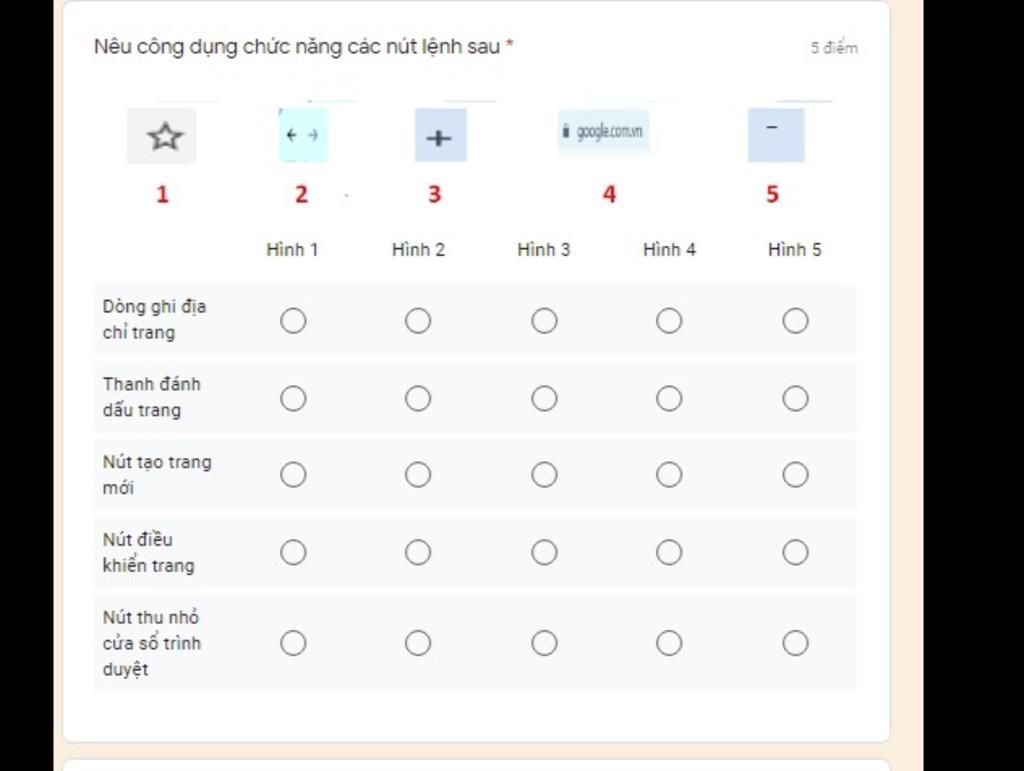Select Hình 4 for Nút điều khiển trang
The height and width of the screenshot is (771, 1024).
pyautogui.click(x=669, y=552)
